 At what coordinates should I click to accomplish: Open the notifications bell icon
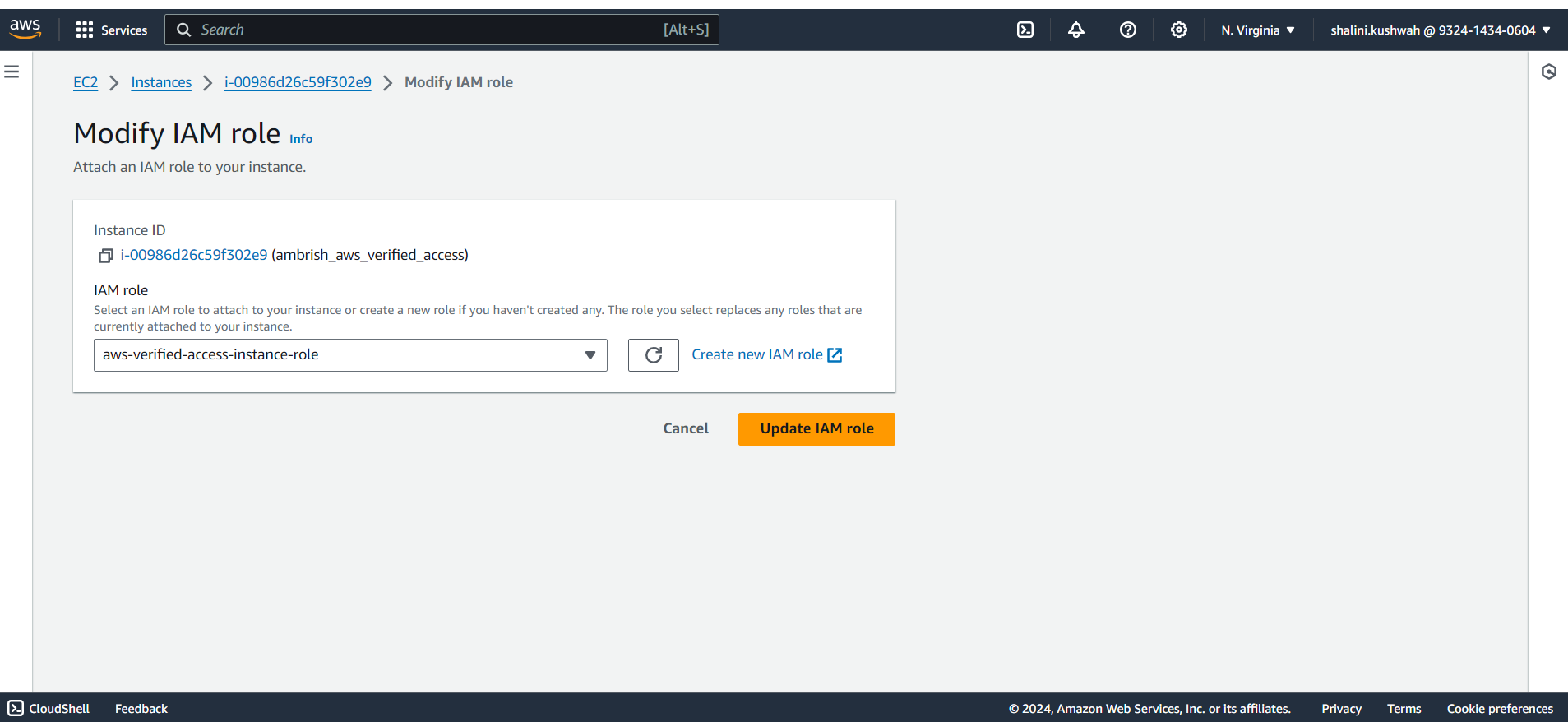click(1076, 30)
